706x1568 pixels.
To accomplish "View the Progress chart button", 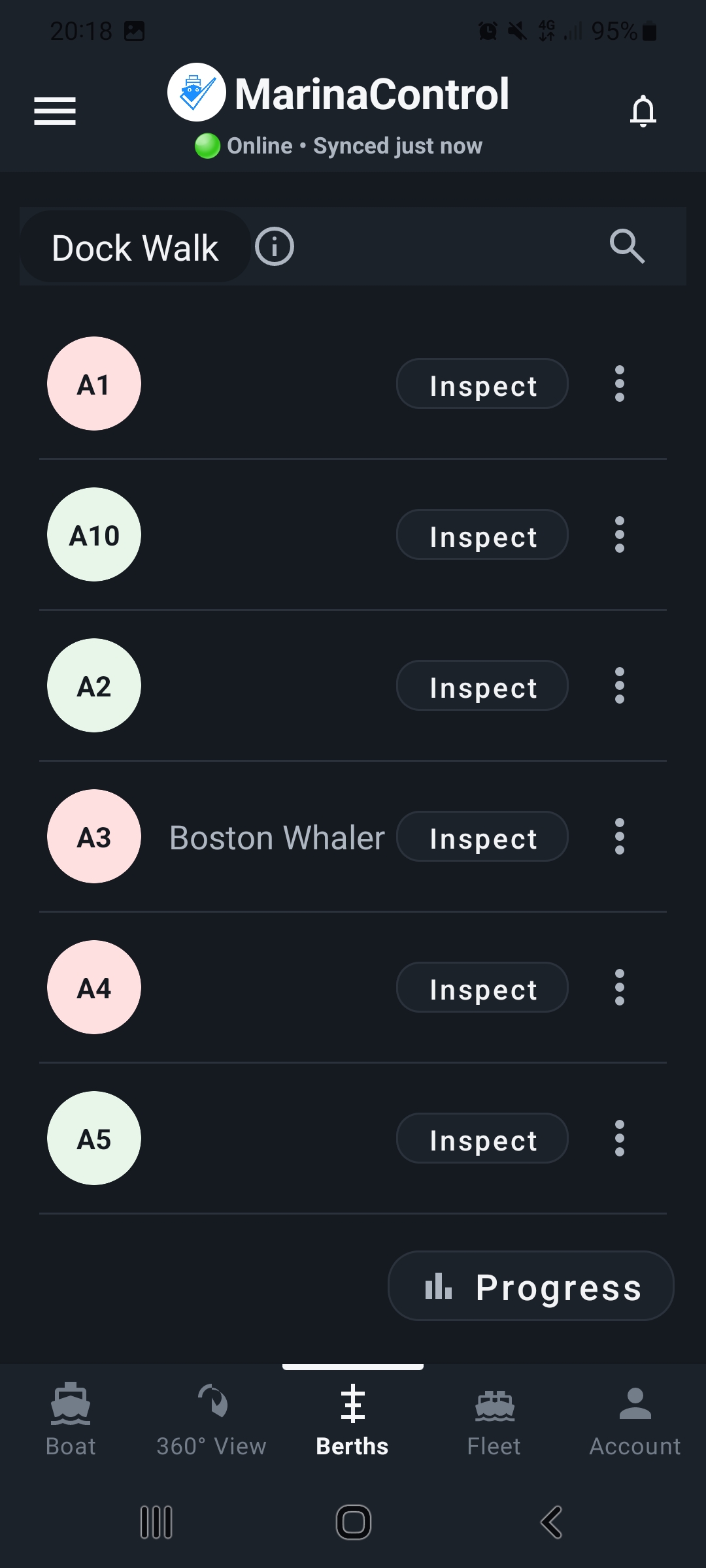I will coord(531,1286).
